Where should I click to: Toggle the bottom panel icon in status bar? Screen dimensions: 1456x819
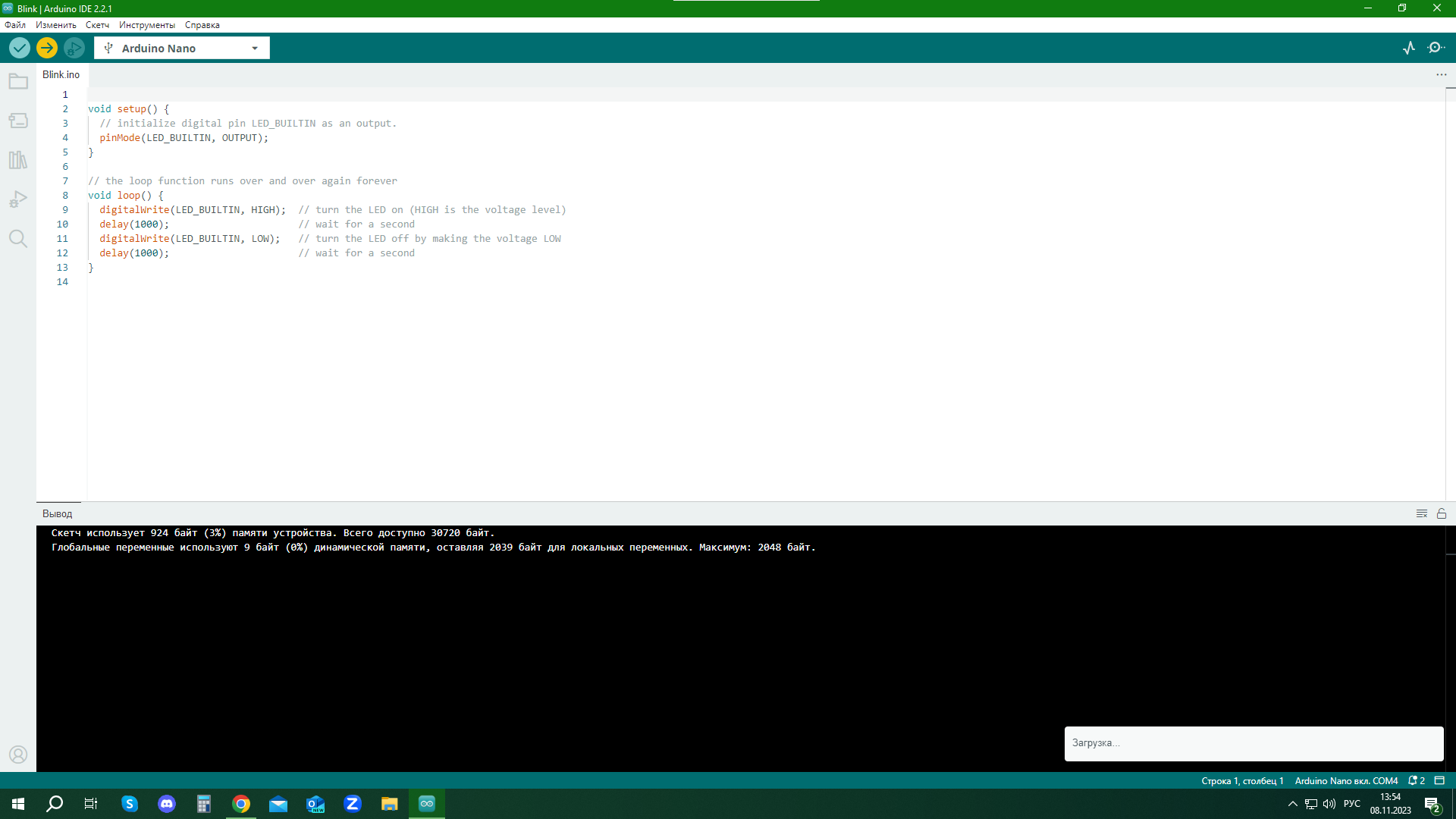click(1439, 780)
